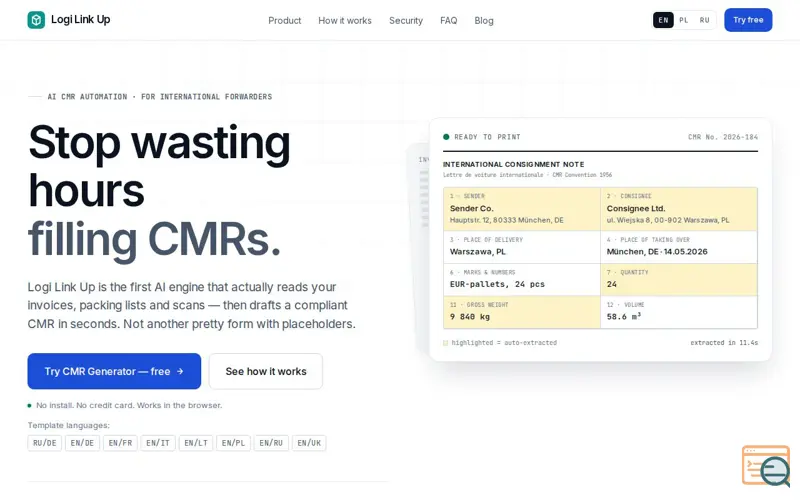
Task: Switch site language to RU
Action: click(x=705, y=20)
